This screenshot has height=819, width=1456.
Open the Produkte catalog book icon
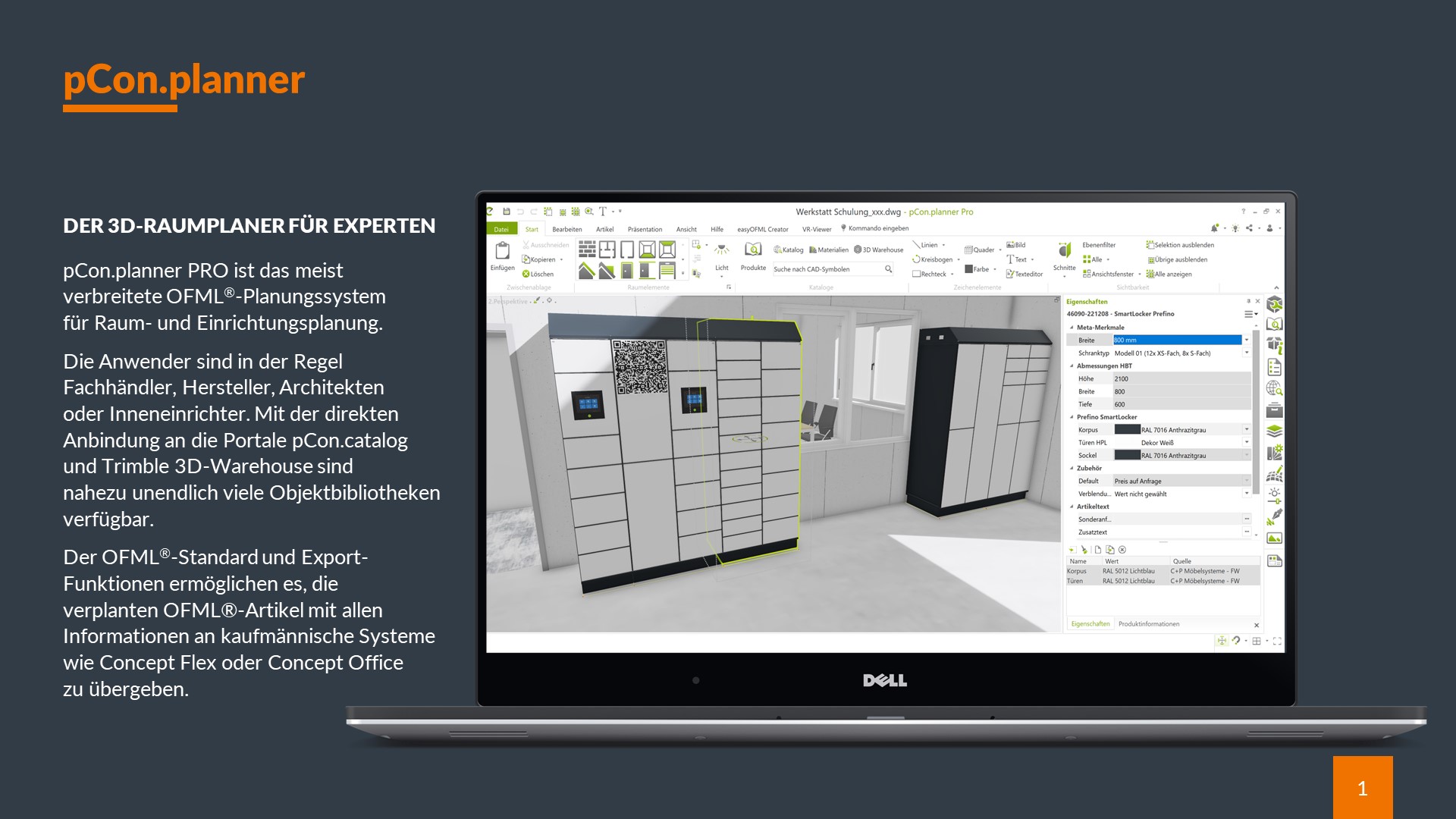(x=753, y=250)
